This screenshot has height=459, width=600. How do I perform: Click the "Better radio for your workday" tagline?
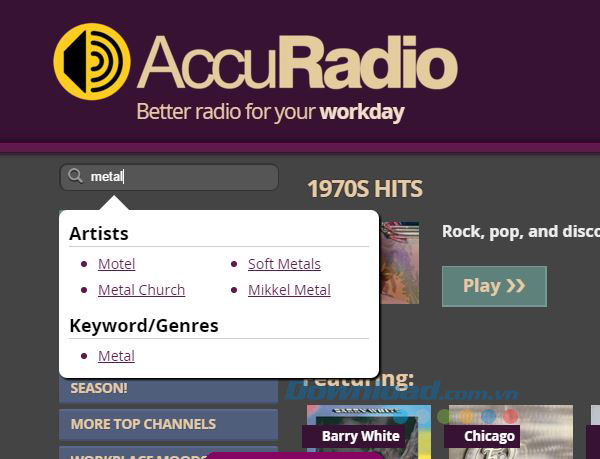coord(270,112)
